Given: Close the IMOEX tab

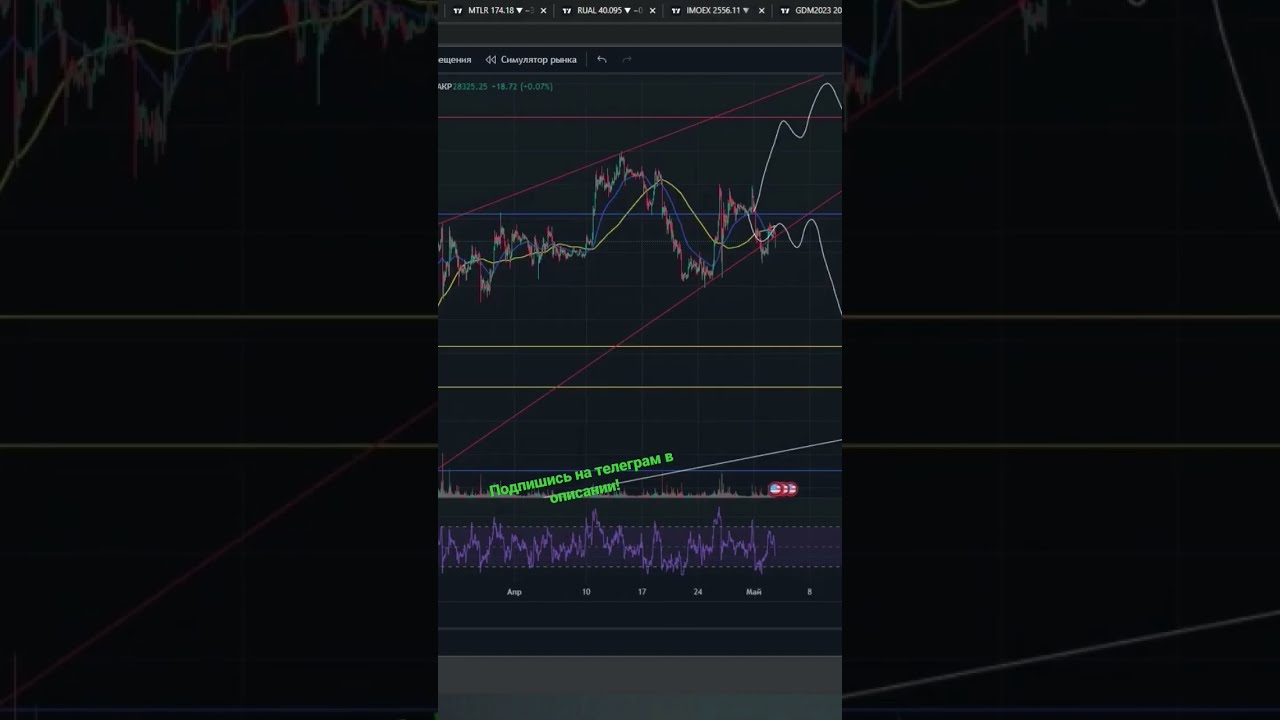Looking at the screenshot, I should pos(762,11).
